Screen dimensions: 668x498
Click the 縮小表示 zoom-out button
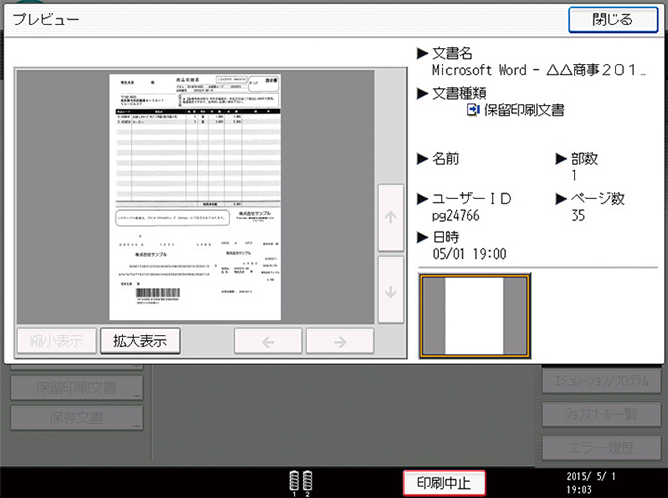[x=57, y=341]
